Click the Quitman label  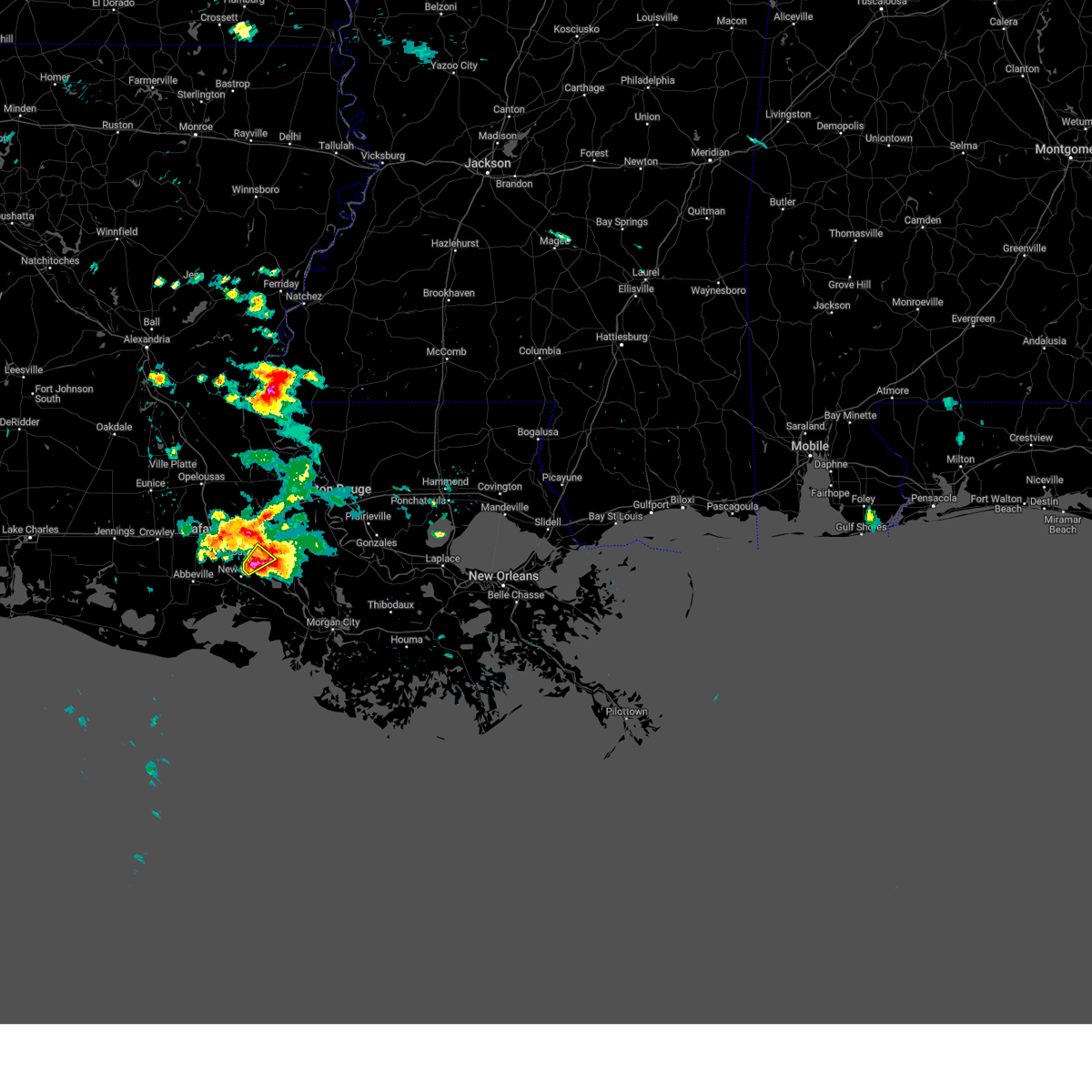(x=706, y=211)
